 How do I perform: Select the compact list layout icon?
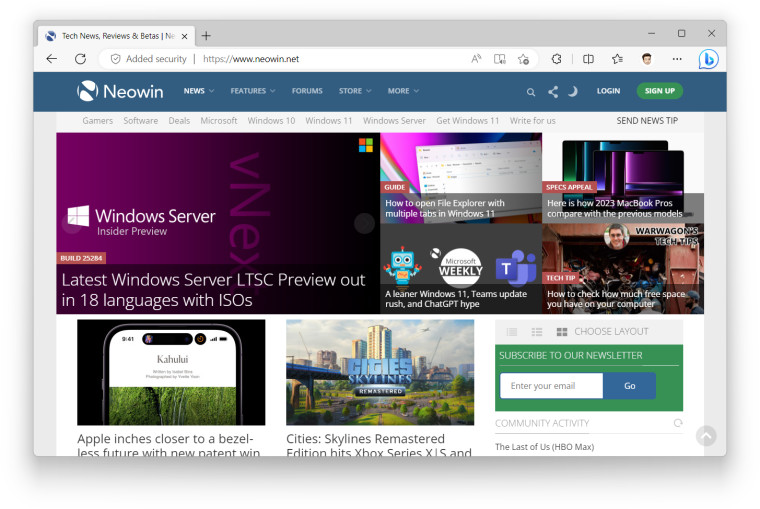point(512,332)
